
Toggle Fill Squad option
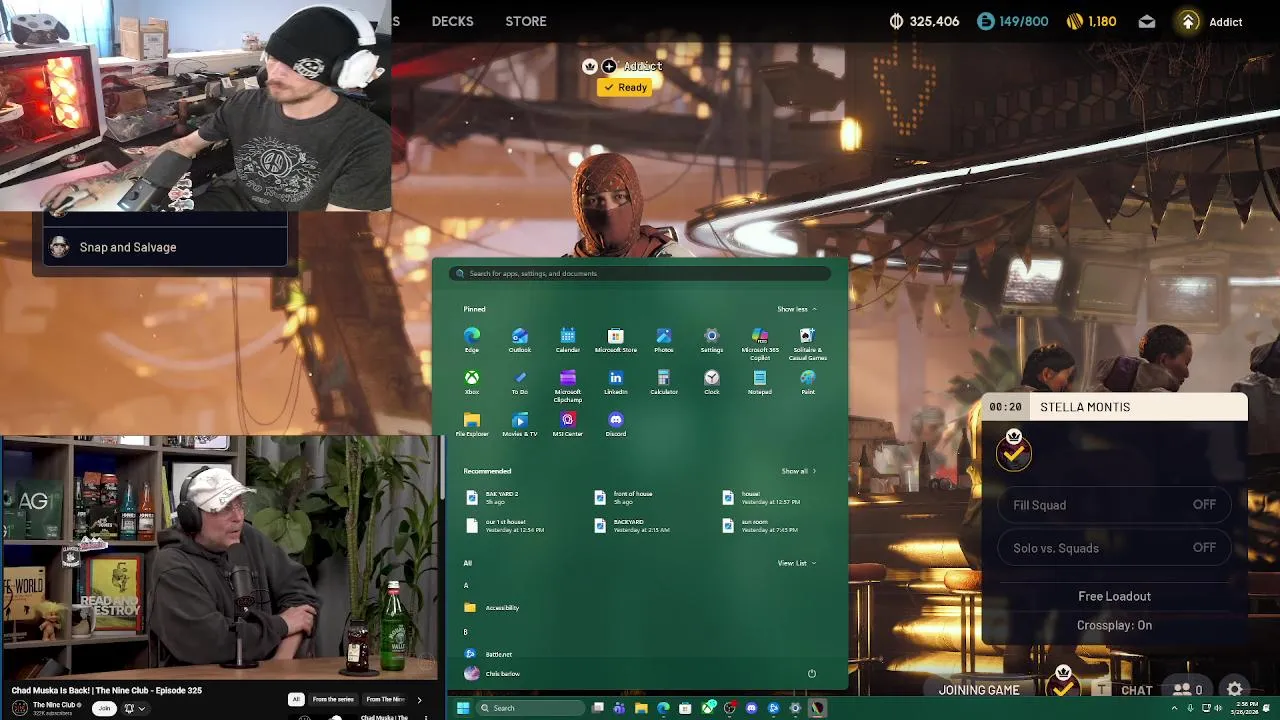pyautogui.click(x=1114, y=505)
